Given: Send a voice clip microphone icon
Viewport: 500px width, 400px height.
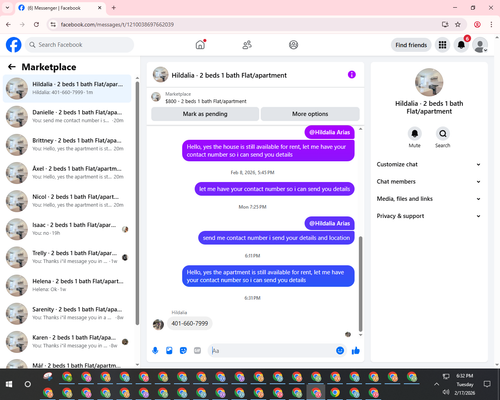Looking at the screenshot, I should click(155, 351).
